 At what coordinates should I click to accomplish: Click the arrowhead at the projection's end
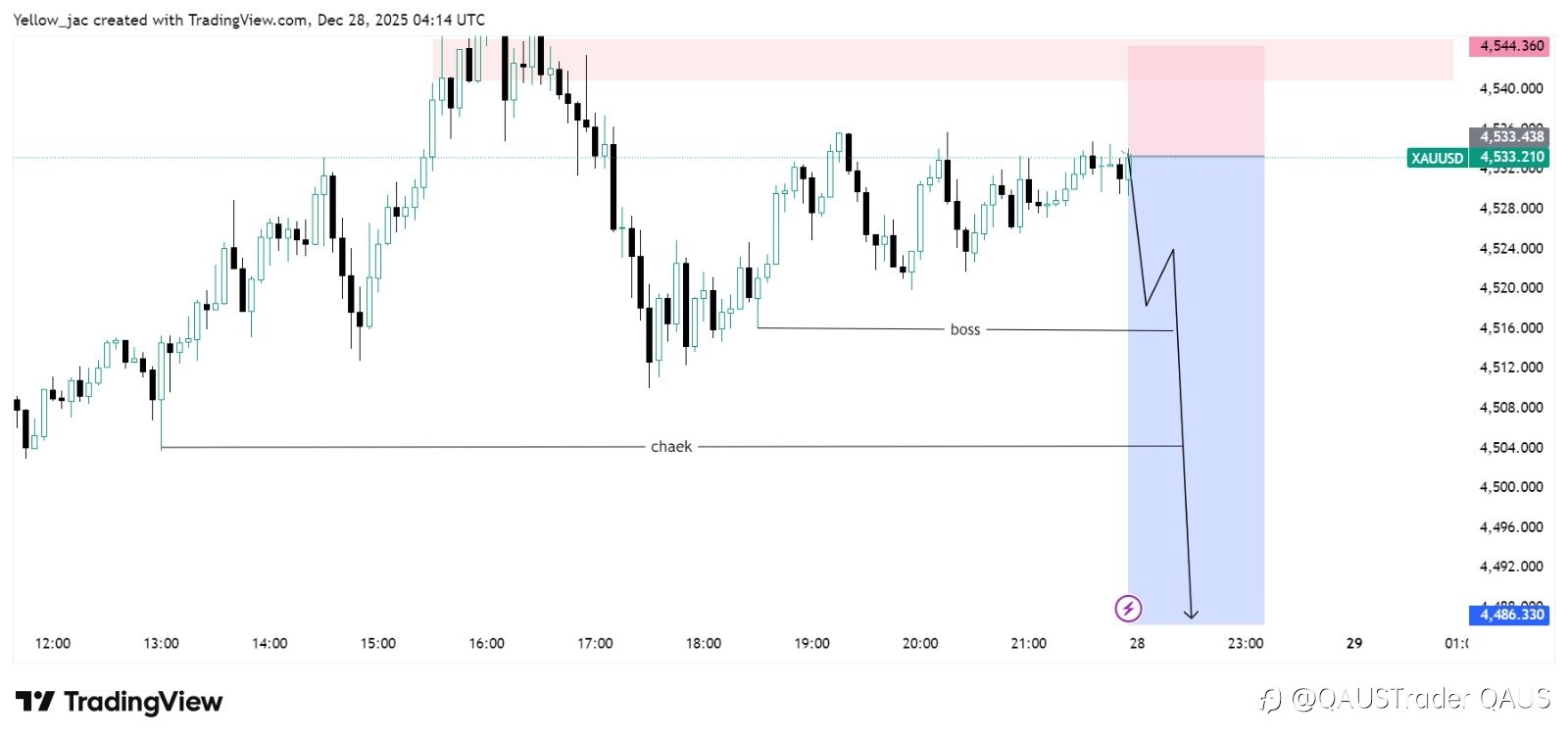(x=1191, y=615)
